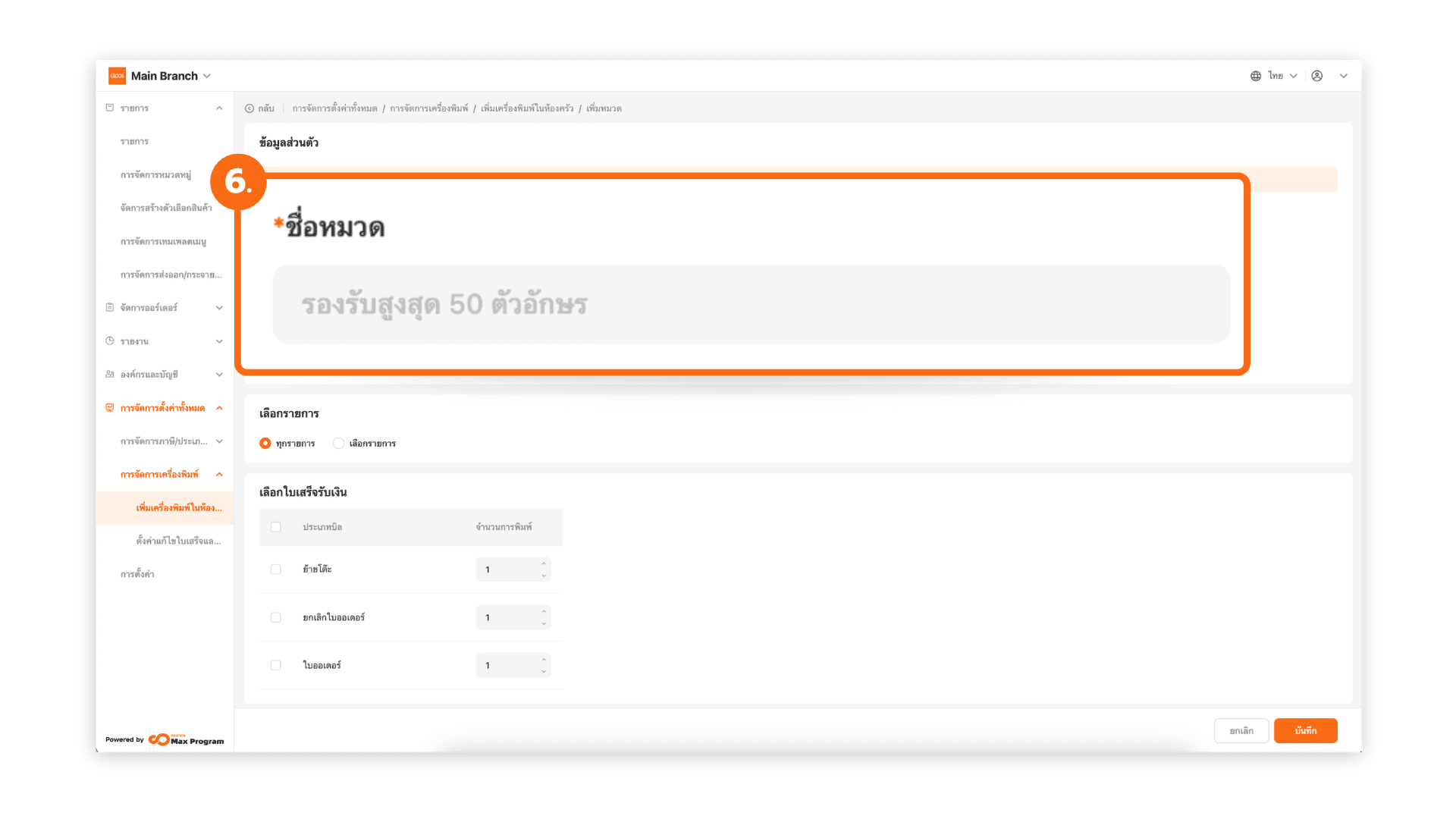The height and width of the screenshot is (819, 1456).
Task: Open the user profile icon
Action: click(x=1317, y=76)
